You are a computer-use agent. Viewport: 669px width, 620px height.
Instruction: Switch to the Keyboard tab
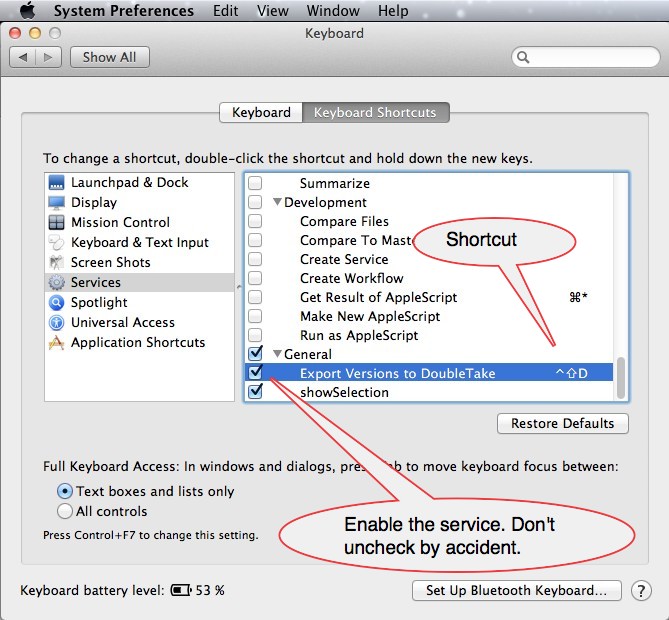click(261, 113)
